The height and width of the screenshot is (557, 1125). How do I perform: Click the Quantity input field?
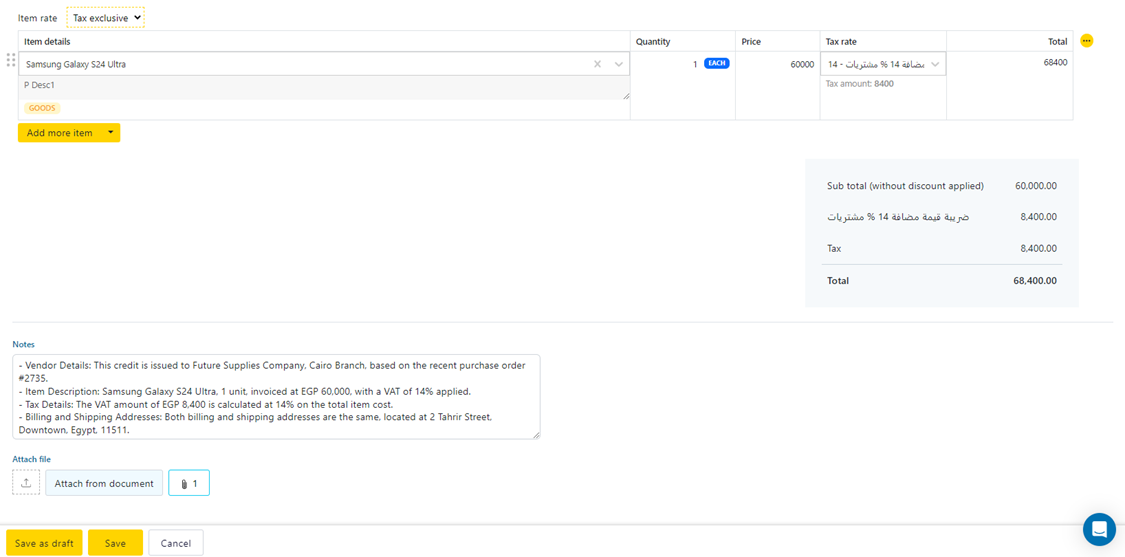[x=667, y=64]
